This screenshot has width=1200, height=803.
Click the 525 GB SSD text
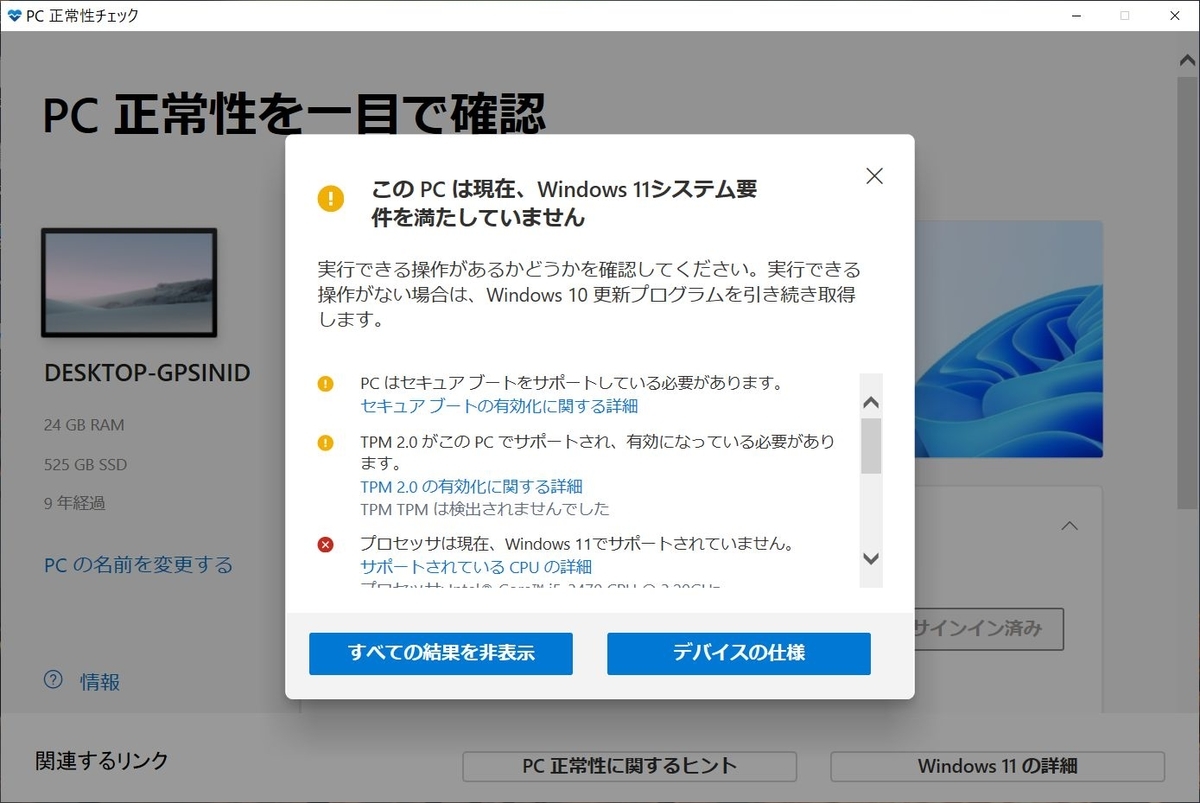click(85, 465)
